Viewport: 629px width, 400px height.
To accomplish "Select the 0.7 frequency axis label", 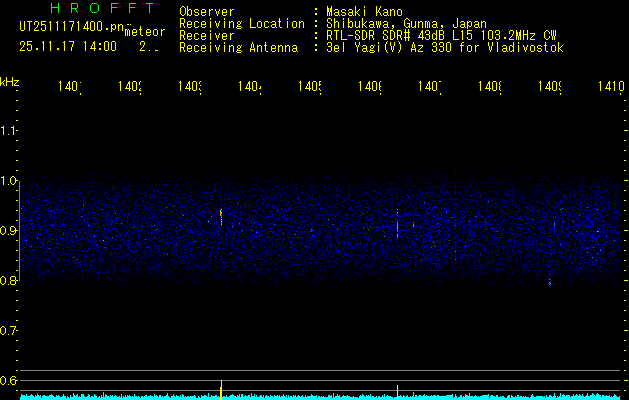I will [9, 331].
